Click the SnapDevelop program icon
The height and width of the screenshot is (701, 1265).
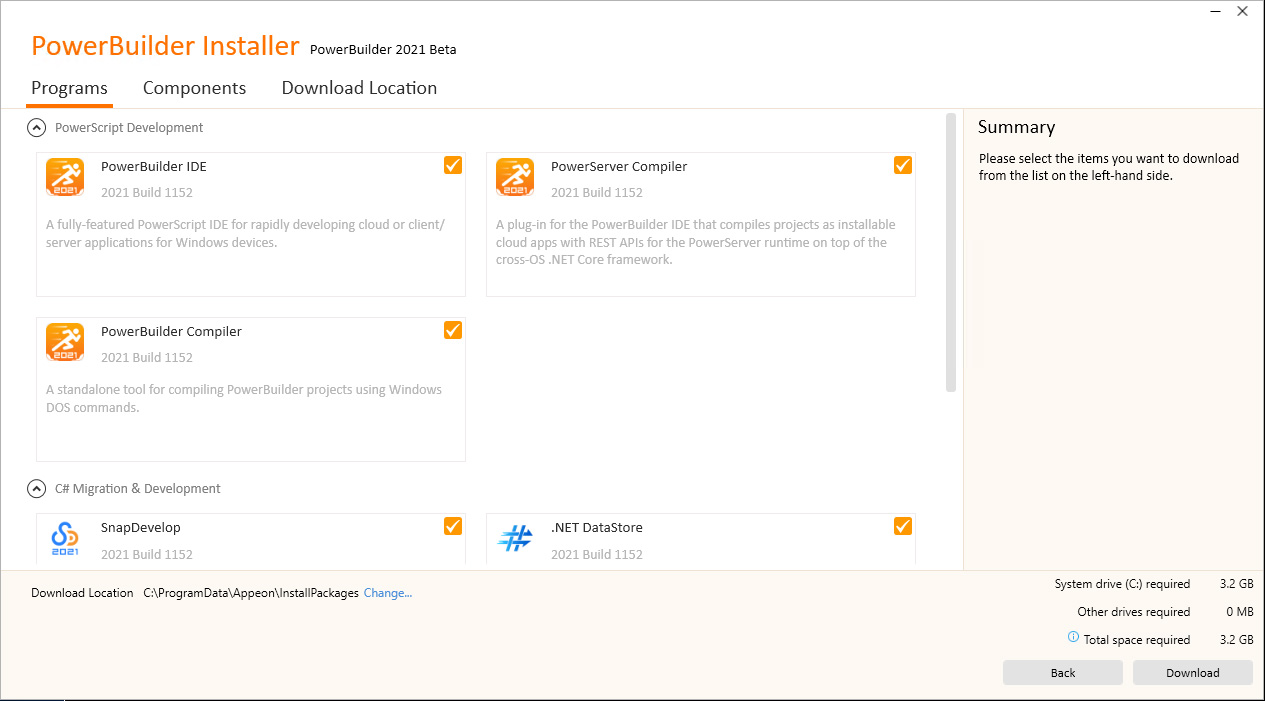pyautogui.click(x=65, y=538)
